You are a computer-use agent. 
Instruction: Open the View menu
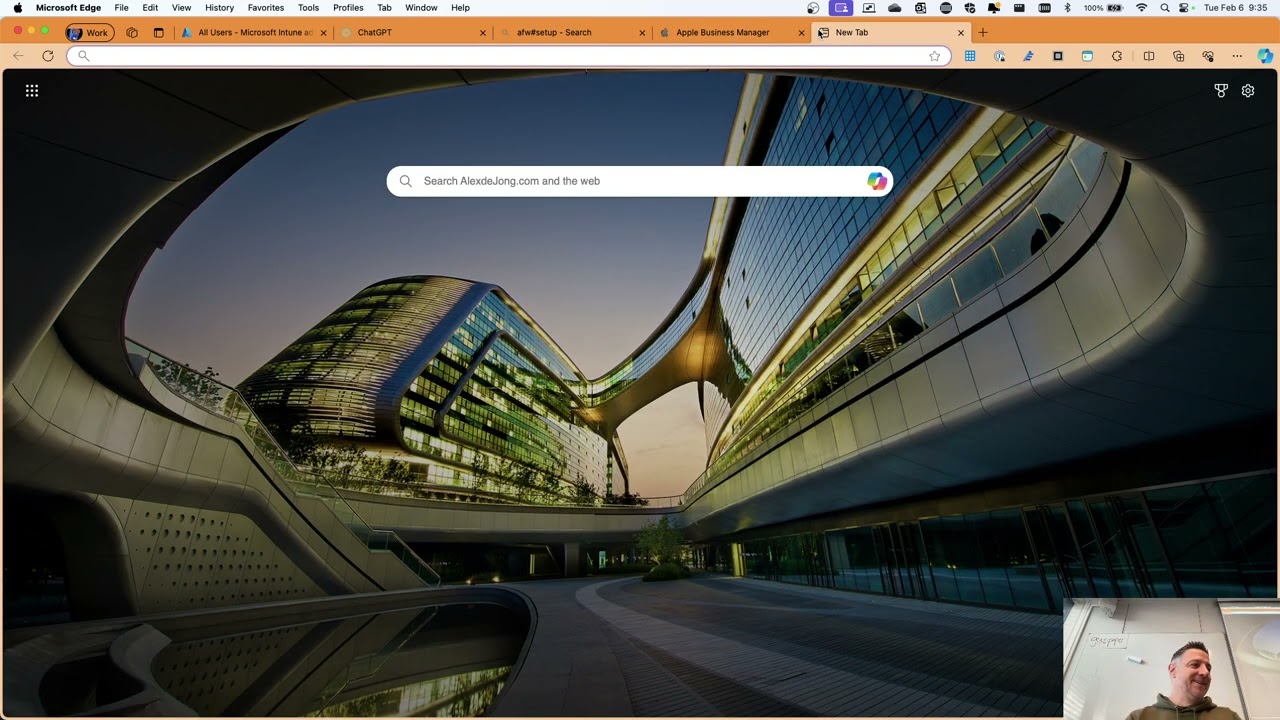coord(181,8)
